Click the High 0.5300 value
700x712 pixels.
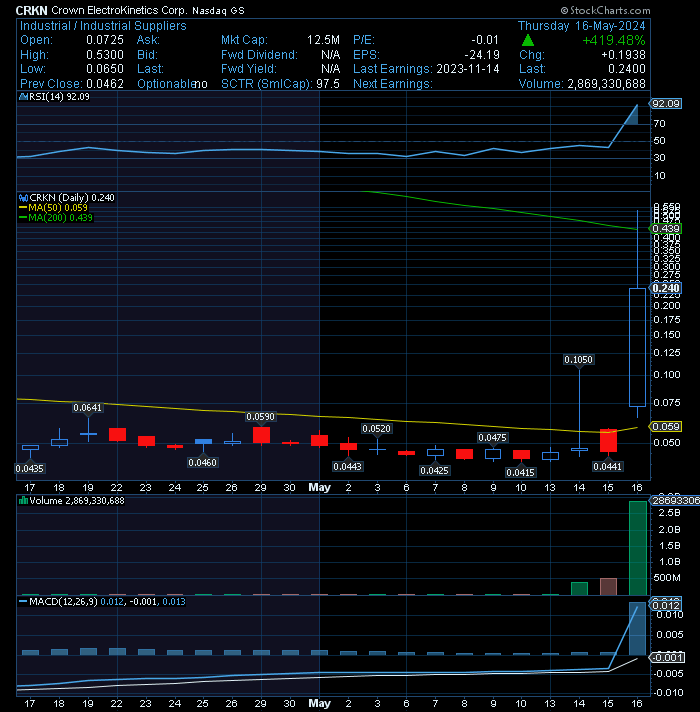click(105, 55)
